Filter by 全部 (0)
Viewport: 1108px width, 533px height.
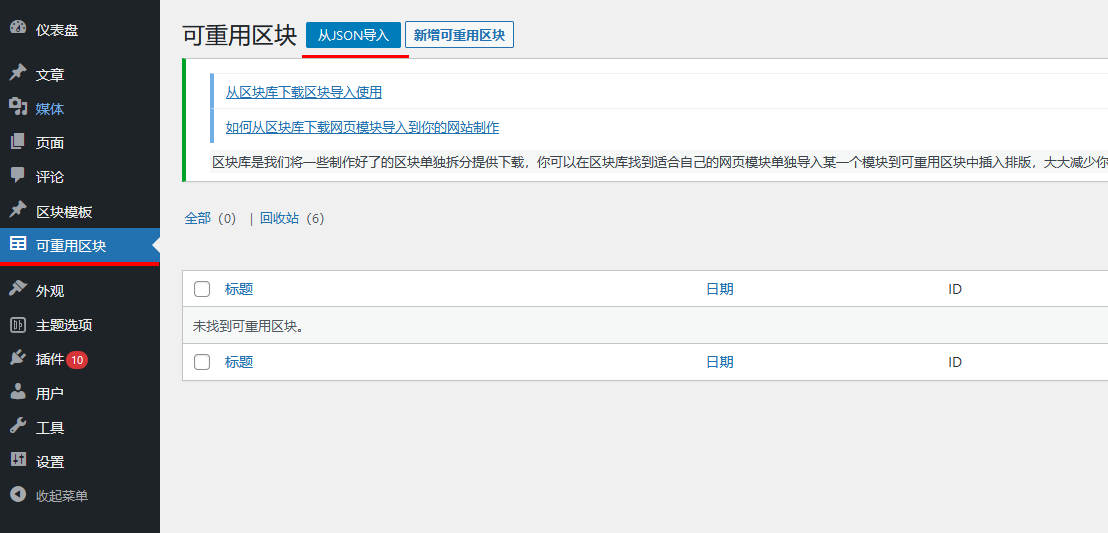click(211, 218)
